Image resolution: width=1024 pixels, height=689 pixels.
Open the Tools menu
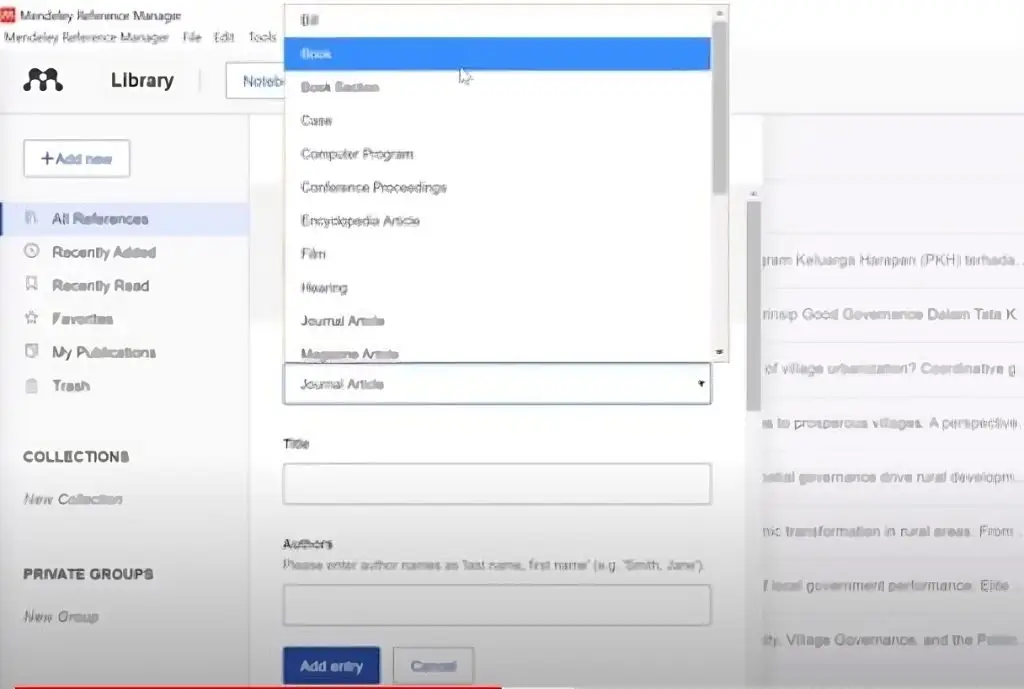click(x=261, y=36)
